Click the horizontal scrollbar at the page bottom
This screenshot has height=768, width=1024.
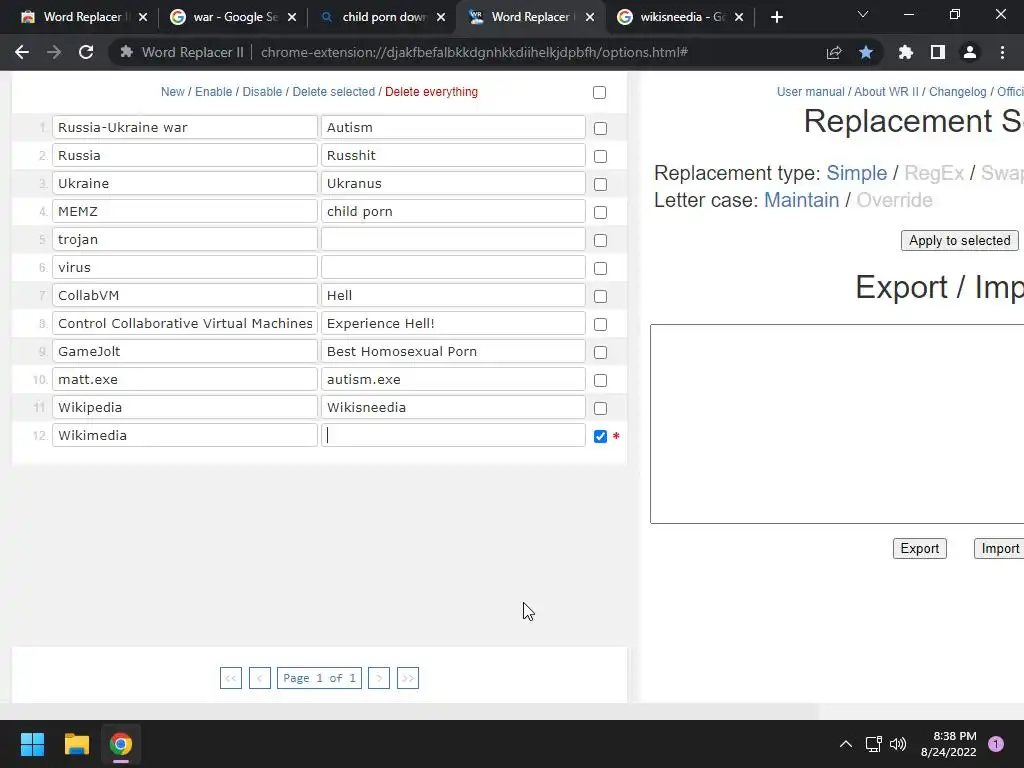coord(409,711)
